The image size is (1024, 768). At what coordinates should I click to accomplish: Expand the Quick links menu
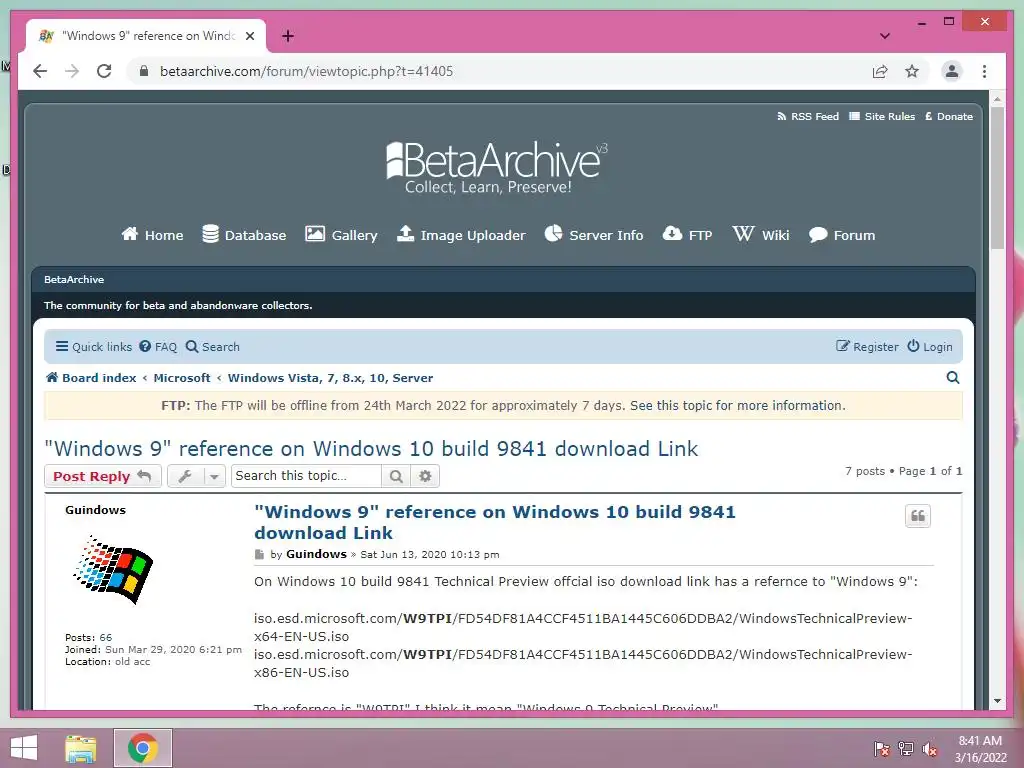pos(93,347)
